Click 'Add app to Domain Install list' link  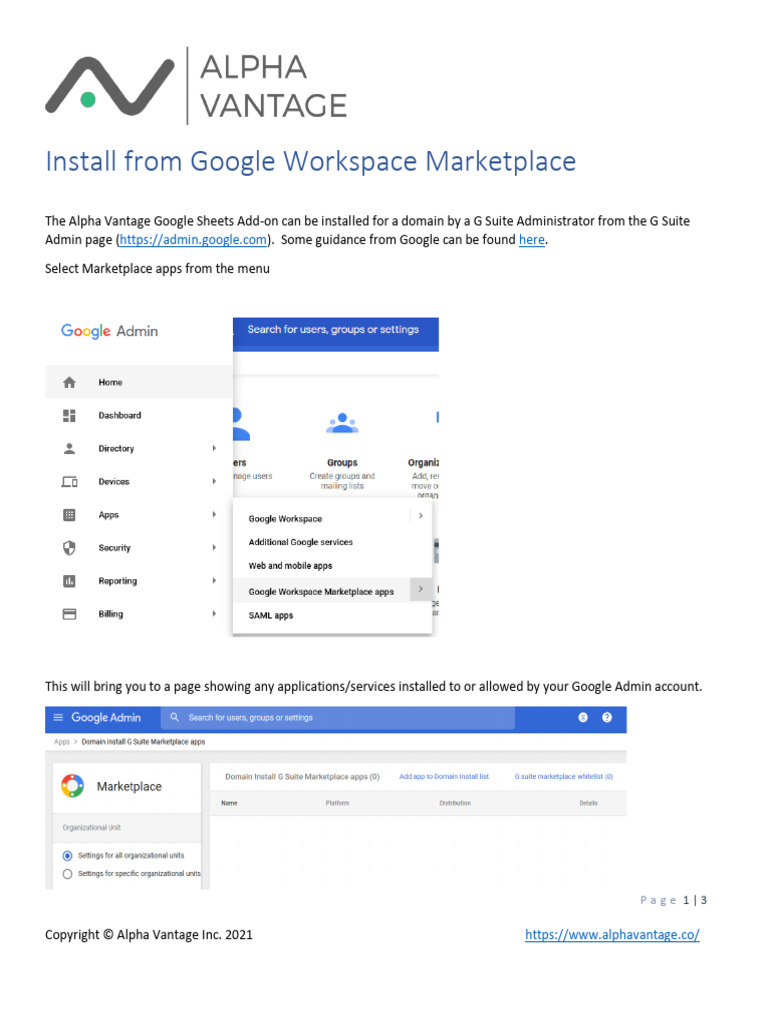tap(444, 776)
